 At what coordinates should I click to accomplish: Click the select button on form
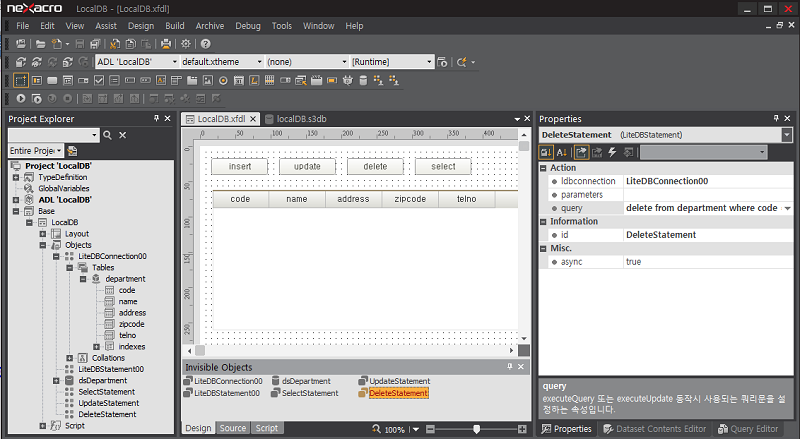coord(443,166)
